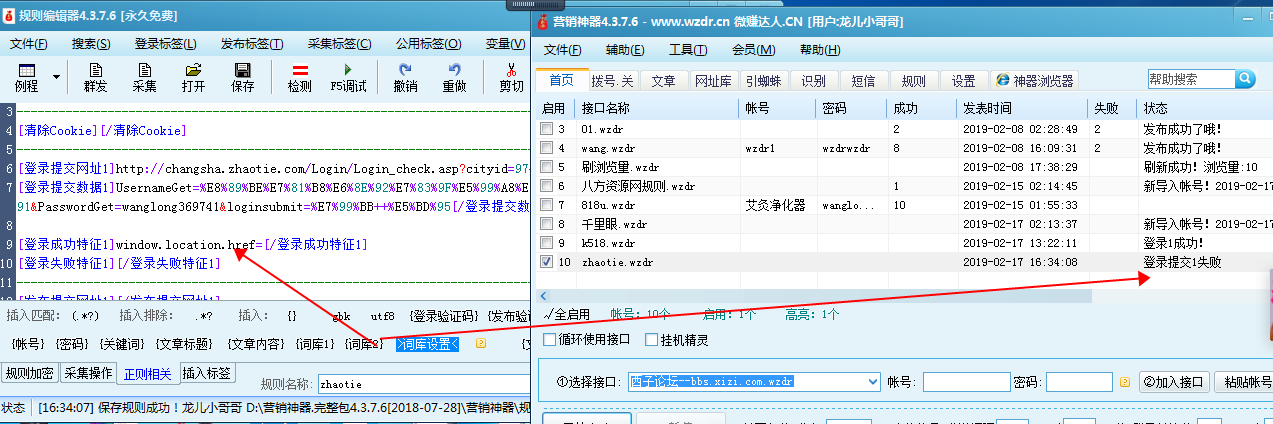Click the 采集 document icon

pos(144,77)
